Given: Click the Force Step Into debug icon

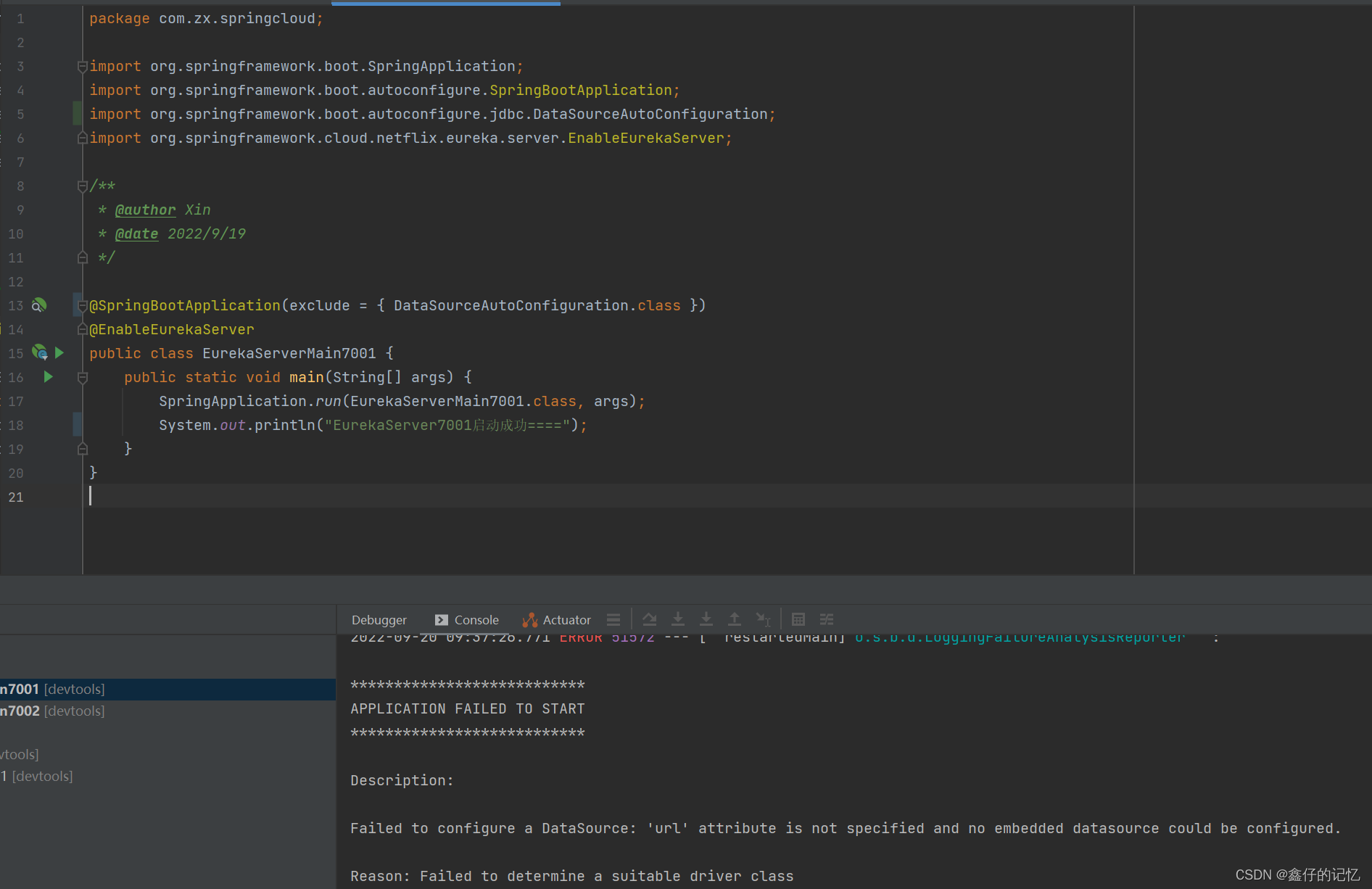Looking at the screenshot, I should coord(706,619).
